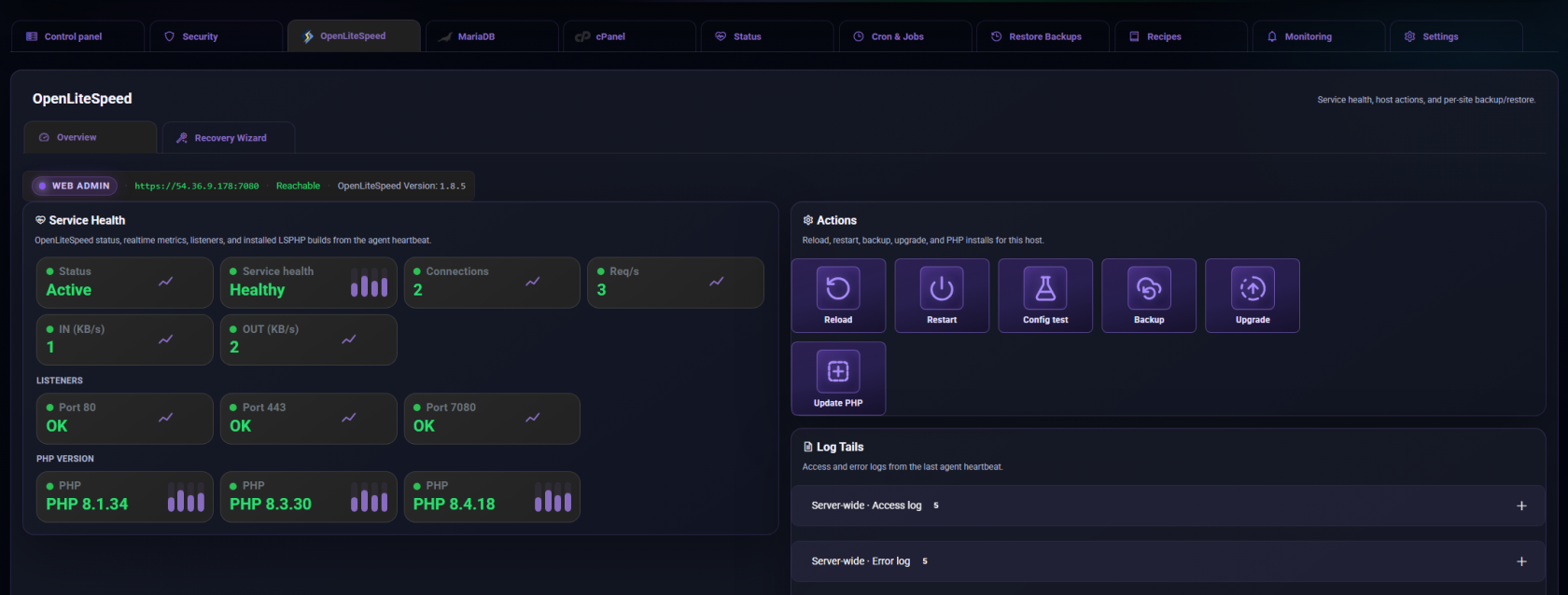Click the Actions gear icon
The width and height of the screenshot is (1568, 595).
coord(808,220)
